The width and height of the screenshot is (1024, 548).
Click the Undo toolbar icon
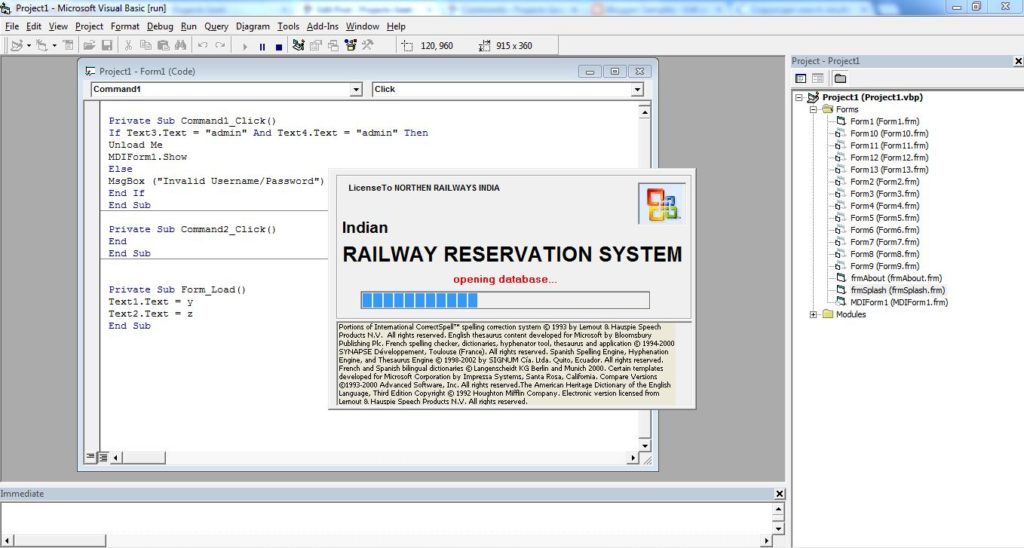202,46
